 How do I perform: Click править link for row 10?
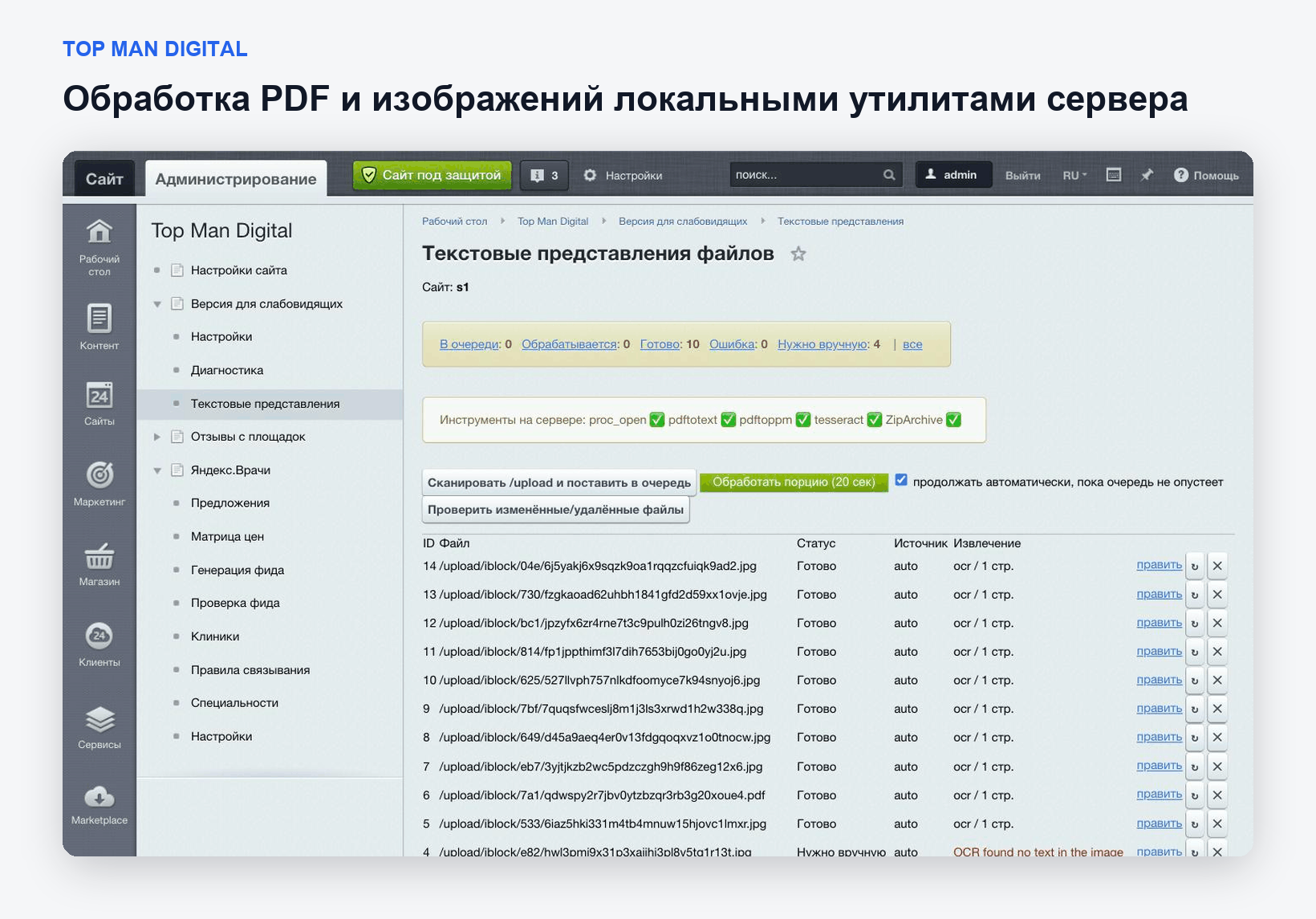1159,680
